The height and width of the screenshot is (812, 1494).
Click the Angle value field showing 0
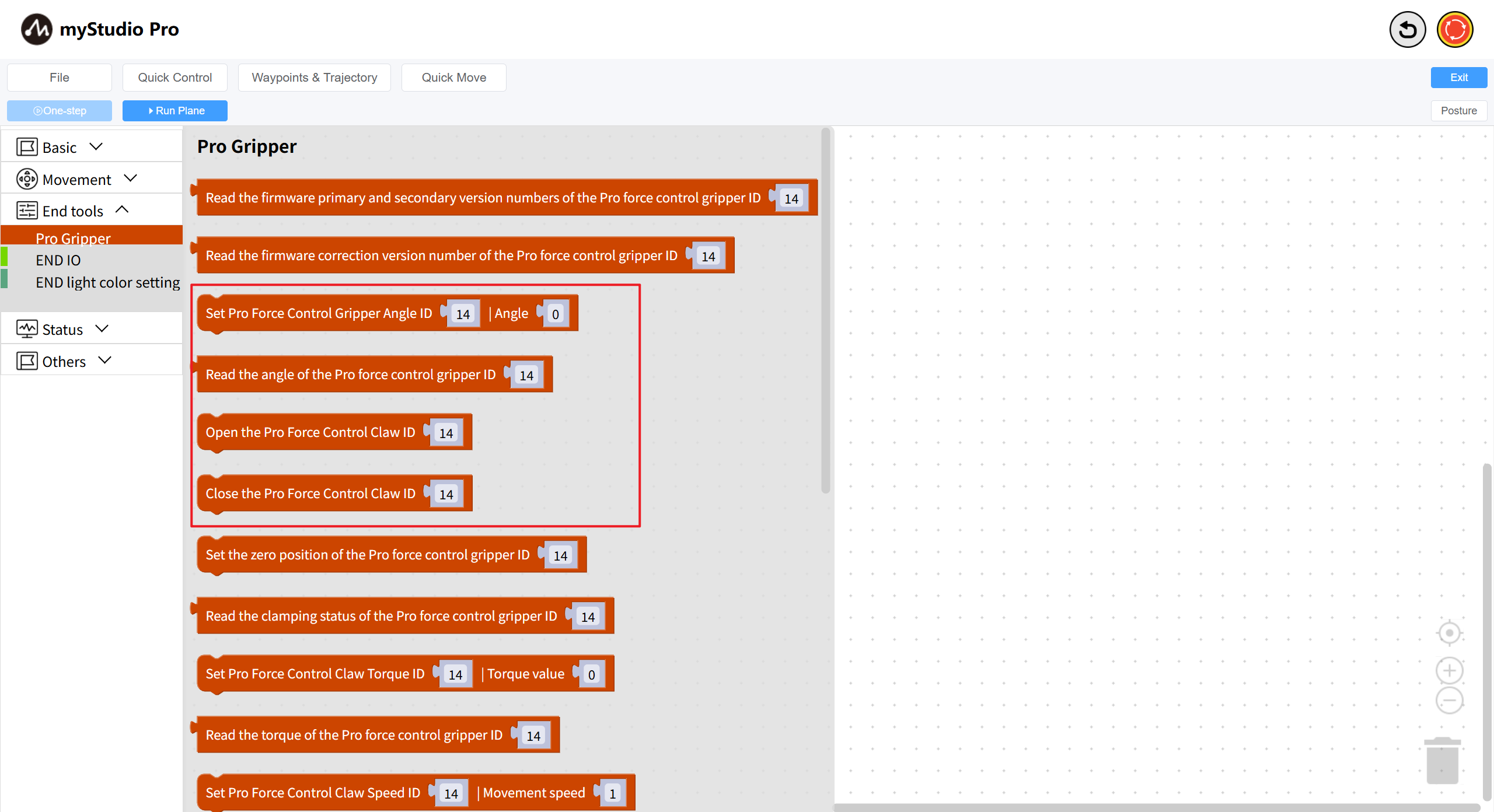[x=555, y=314]
